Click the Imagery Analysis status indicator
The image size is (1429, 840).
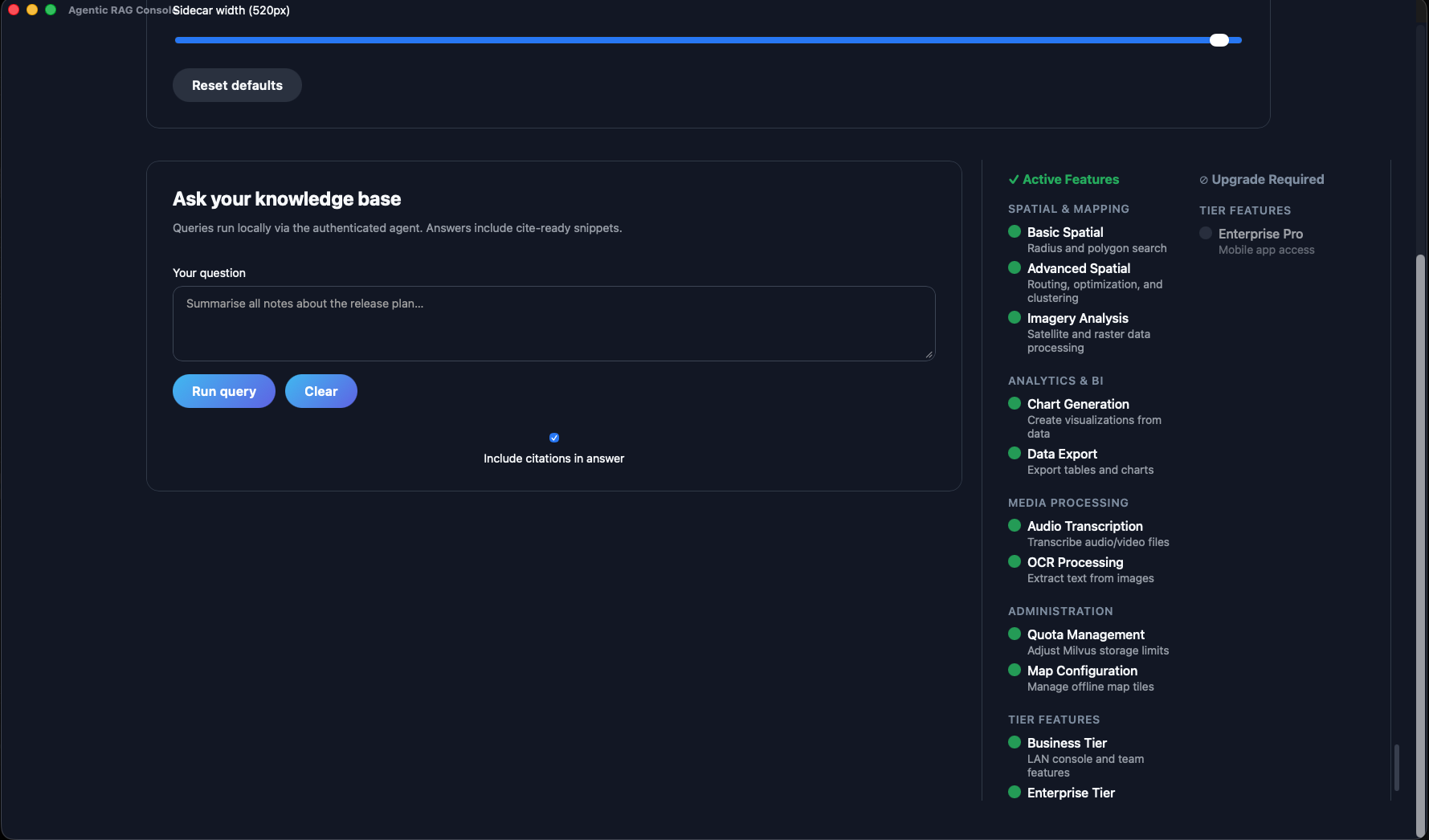coord(1015,317)
